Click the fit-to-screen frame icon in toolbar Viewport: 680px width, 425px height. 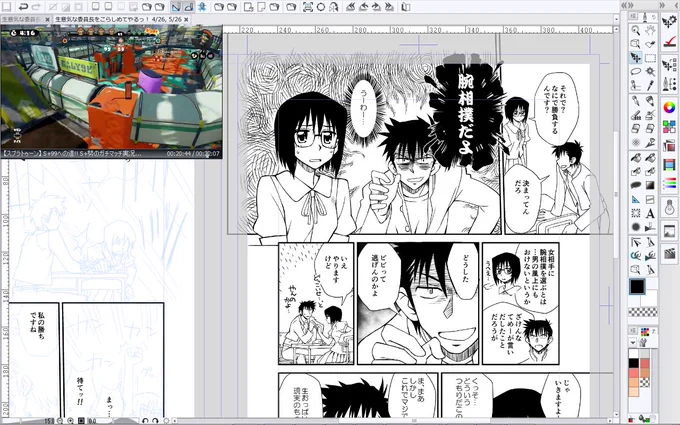click(307, 7)
